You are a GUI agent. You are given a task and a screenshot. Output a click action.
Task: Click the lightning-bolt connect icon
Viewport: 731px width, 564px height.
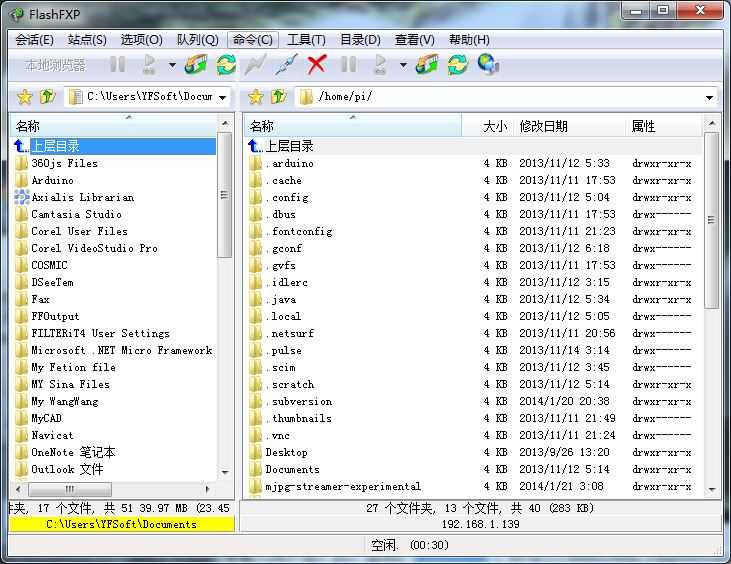255,64
